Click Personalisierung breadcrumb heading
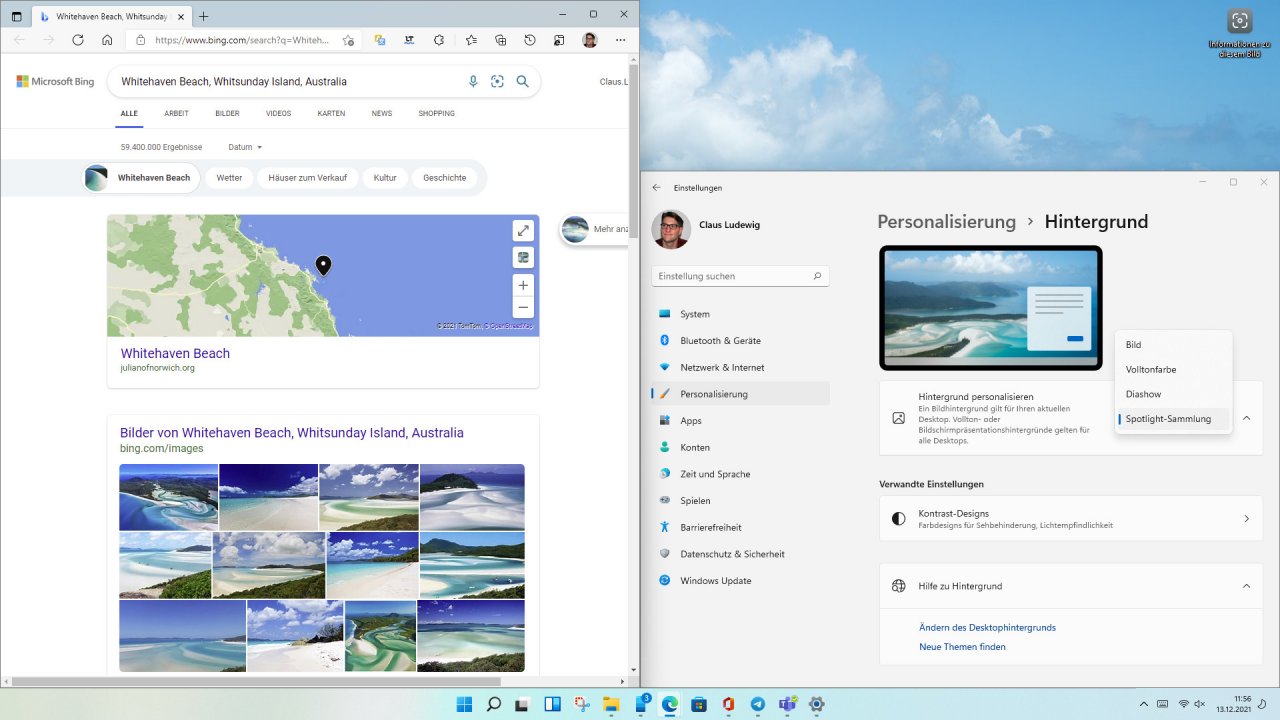 [946, 222]
